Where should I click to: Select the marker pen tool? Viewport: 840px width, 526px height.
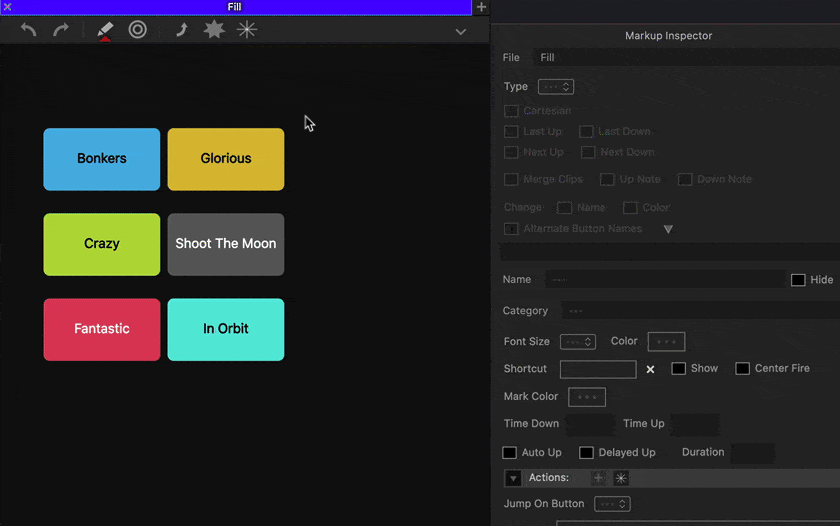[x=105, y=31]
